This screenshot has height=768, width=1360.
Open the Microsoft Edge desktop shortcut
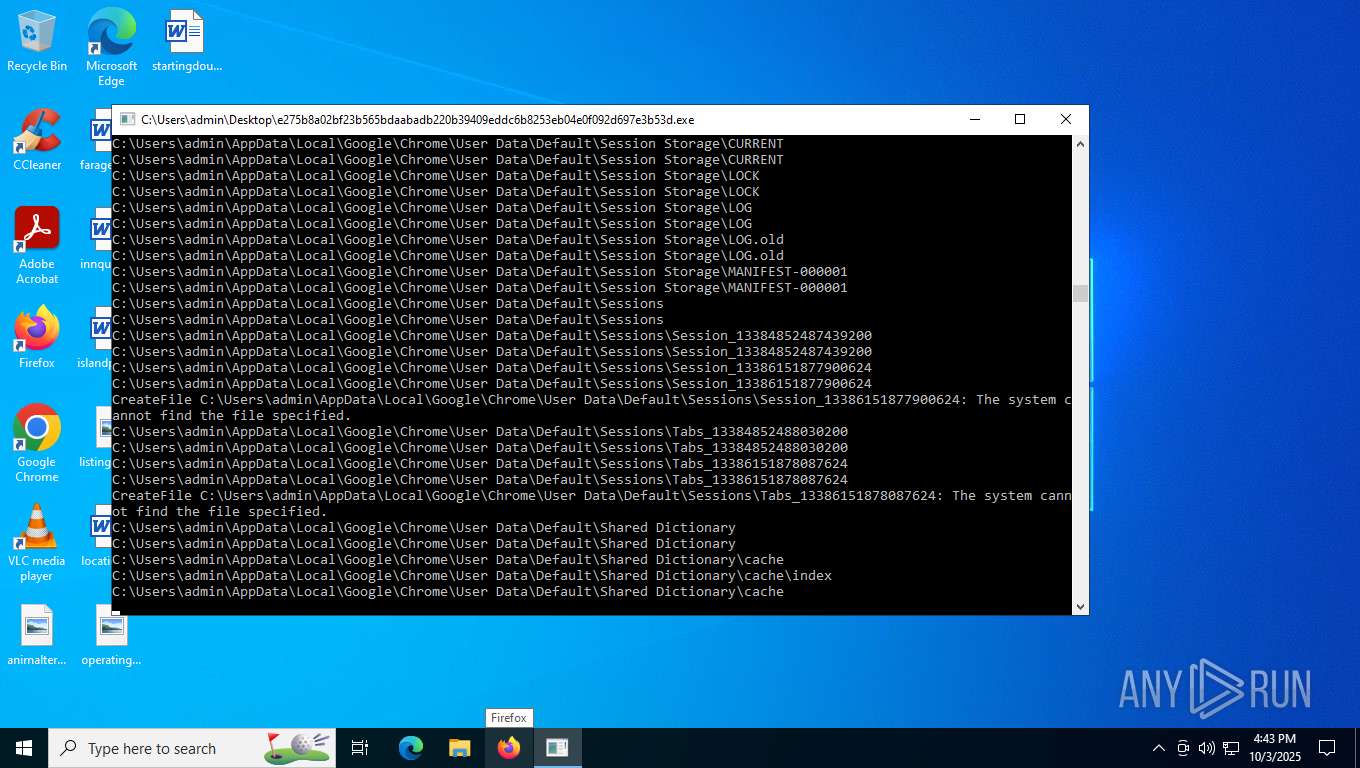coord(111,47)
